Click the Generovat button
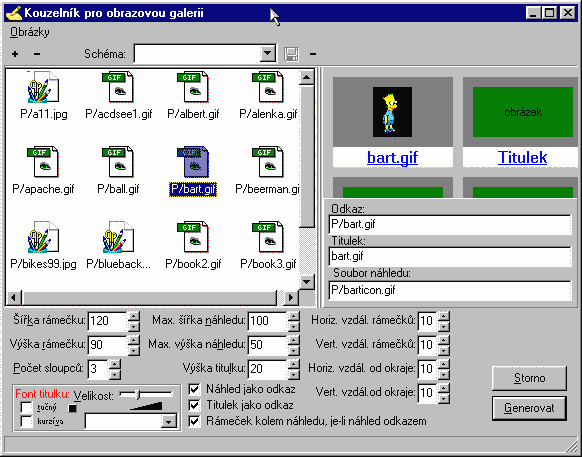 [x=529, y=408]
